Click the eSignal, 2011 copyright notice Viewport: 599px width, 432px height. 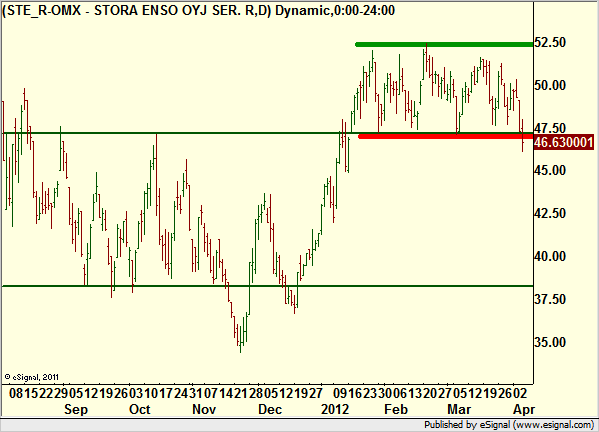click(x=32, y=377)
